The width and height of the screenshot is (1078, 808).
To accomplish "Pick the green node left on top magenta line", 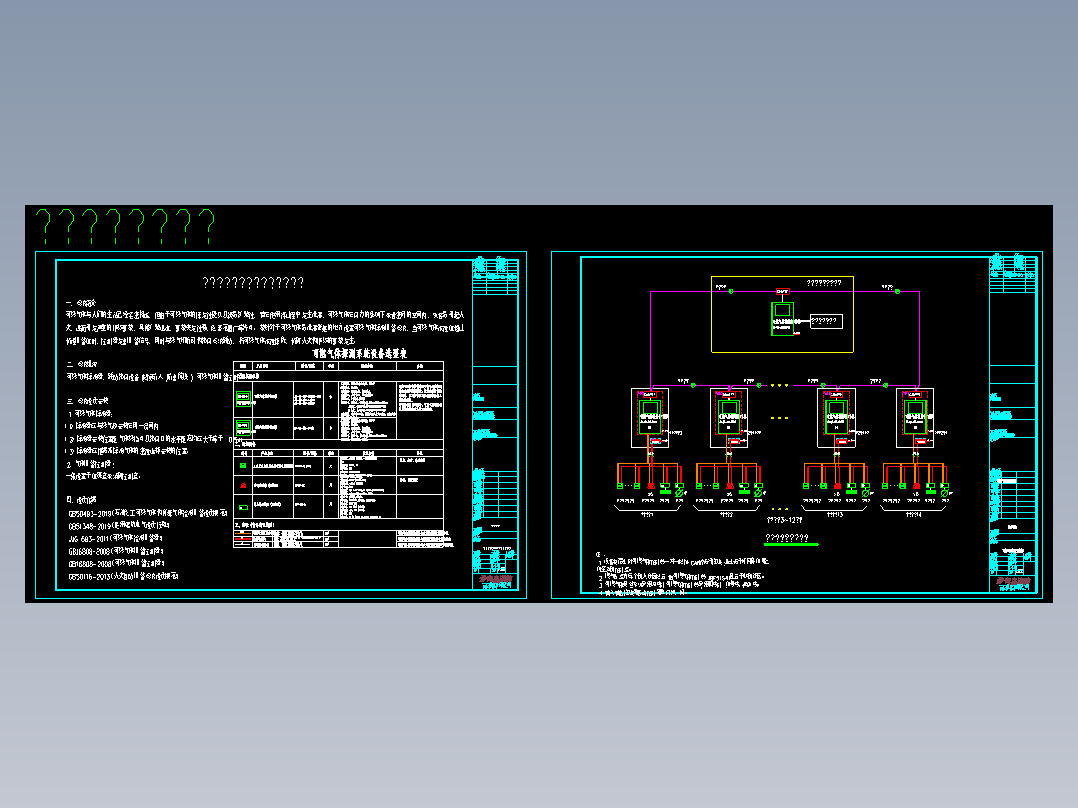I will coord(731,292).
